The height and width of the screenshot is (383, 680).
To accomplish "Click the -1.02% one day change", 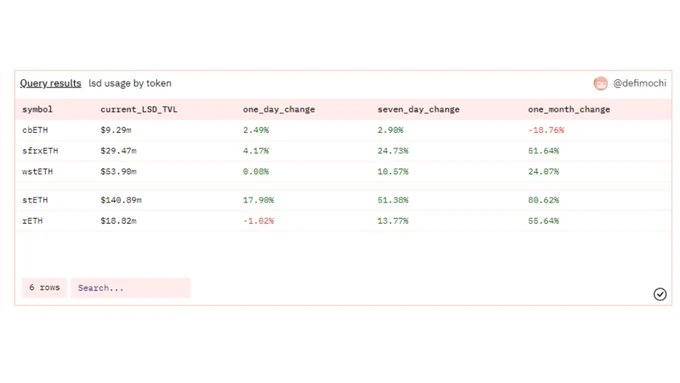I will [x=258, y=221].
